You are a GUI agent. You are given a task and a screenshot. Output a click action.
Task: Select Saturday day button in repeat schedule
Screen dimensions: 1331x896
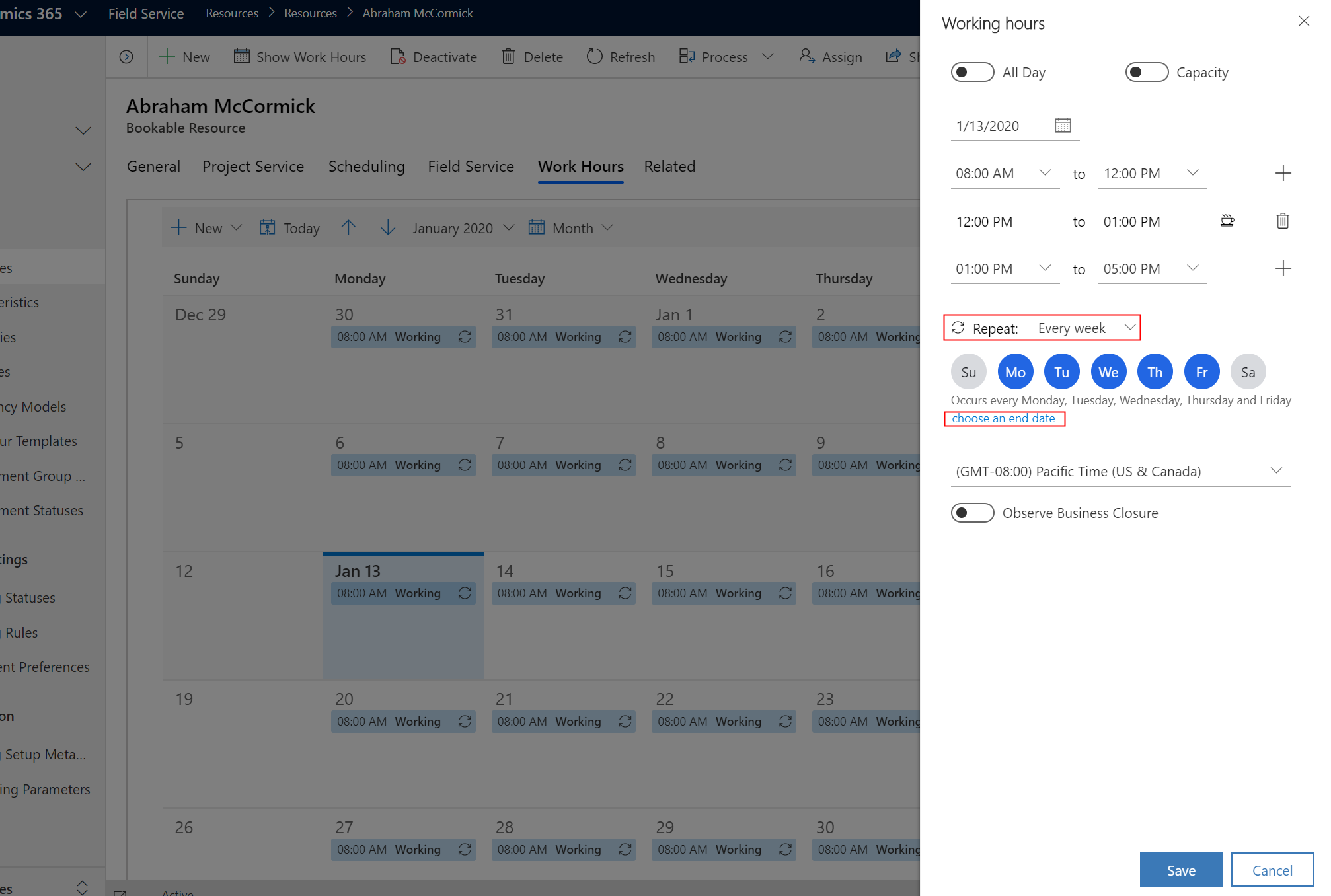point(1248,372)
